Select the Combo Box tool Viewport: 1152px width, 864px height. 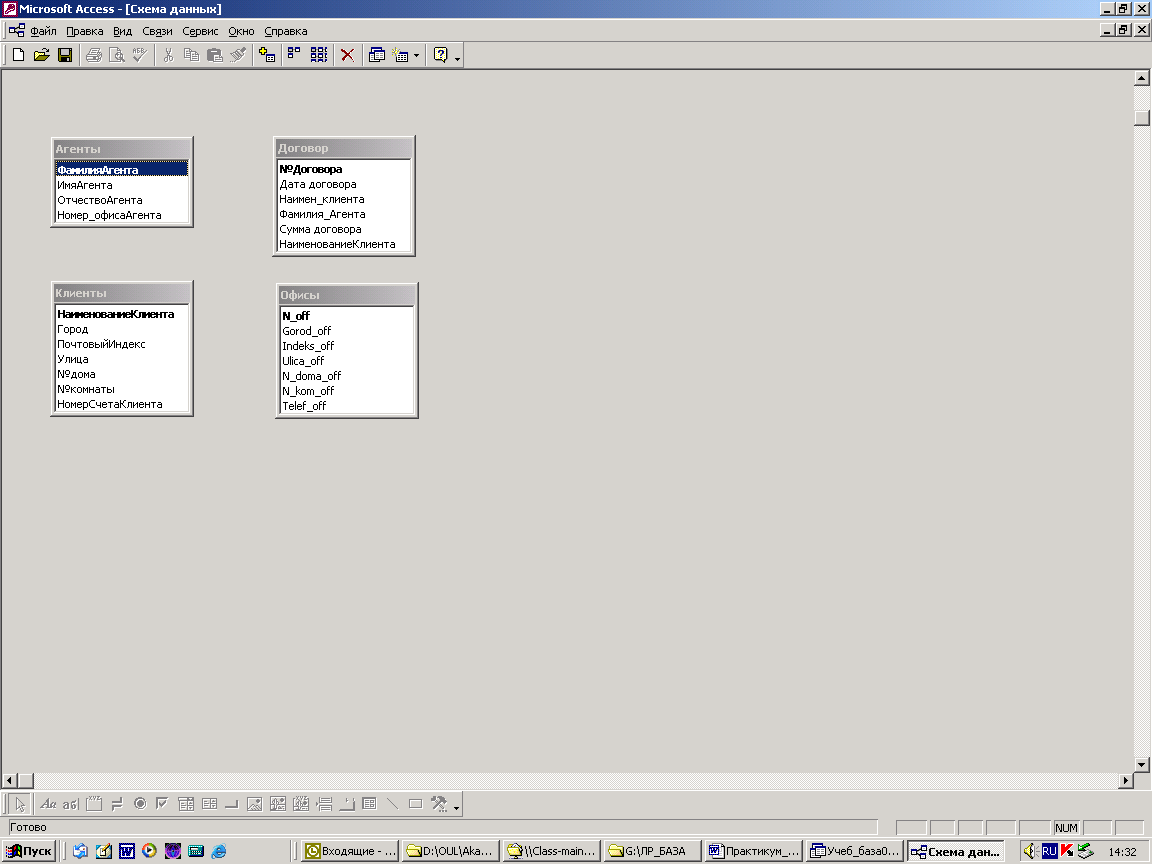[x=186, y=804]
